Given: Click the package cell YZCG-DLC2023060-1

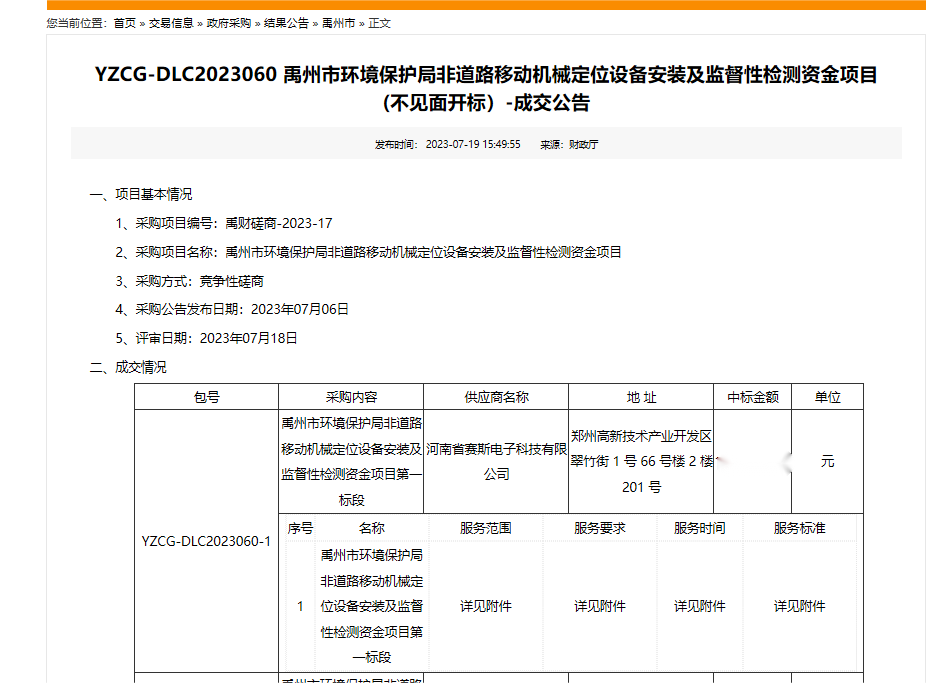Looking at the screenshot, I should coord(206,541).
